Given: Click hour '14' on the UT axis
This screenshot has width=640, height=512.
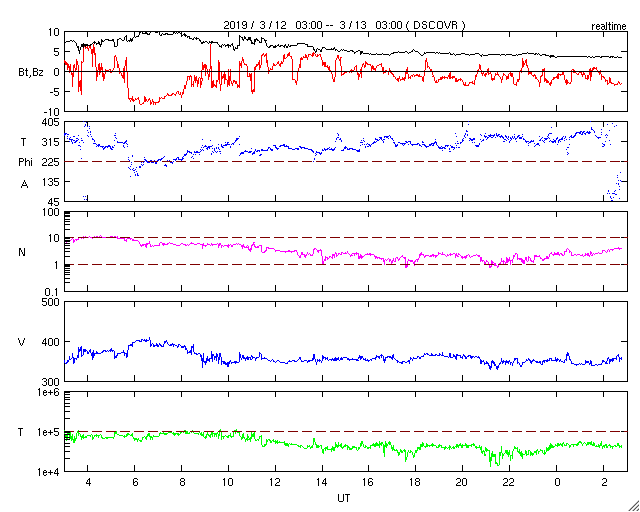Looking at the screenshot, I should (x=322, y=483).
